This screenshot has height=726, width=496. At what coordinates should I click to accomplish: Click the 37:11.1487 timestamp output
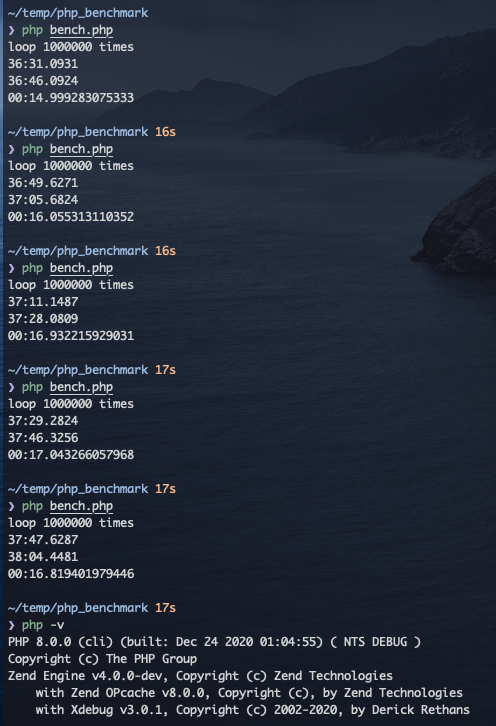coord(43,302)
